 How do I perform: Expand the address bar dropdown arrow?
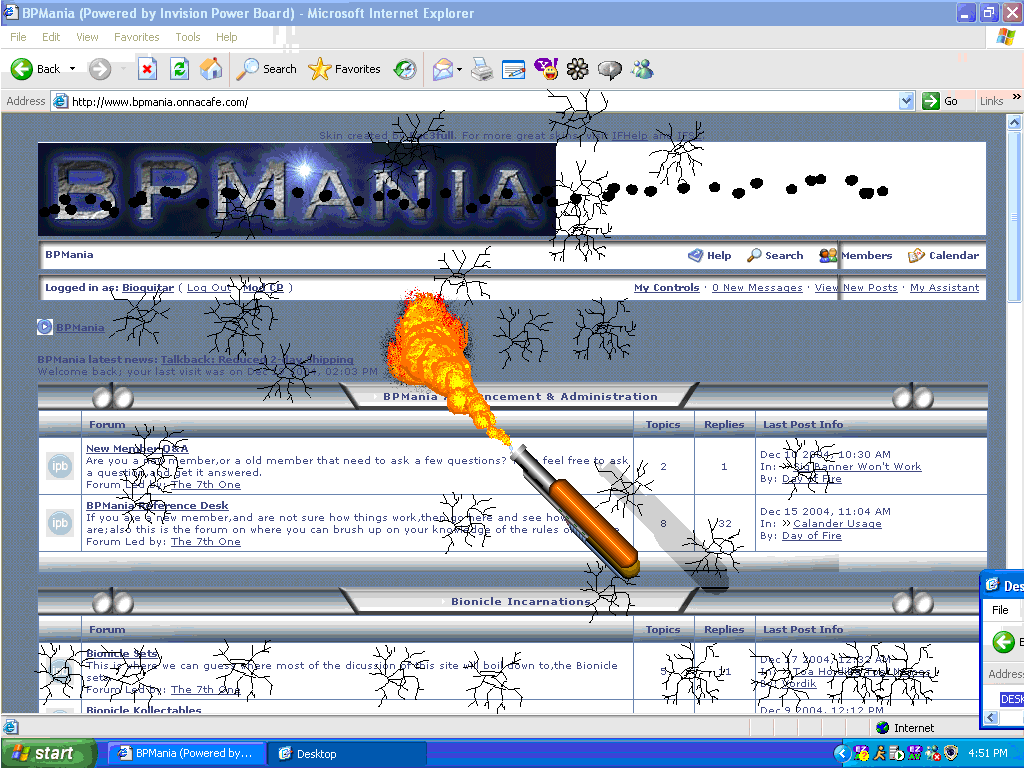(x=906, y=101)
